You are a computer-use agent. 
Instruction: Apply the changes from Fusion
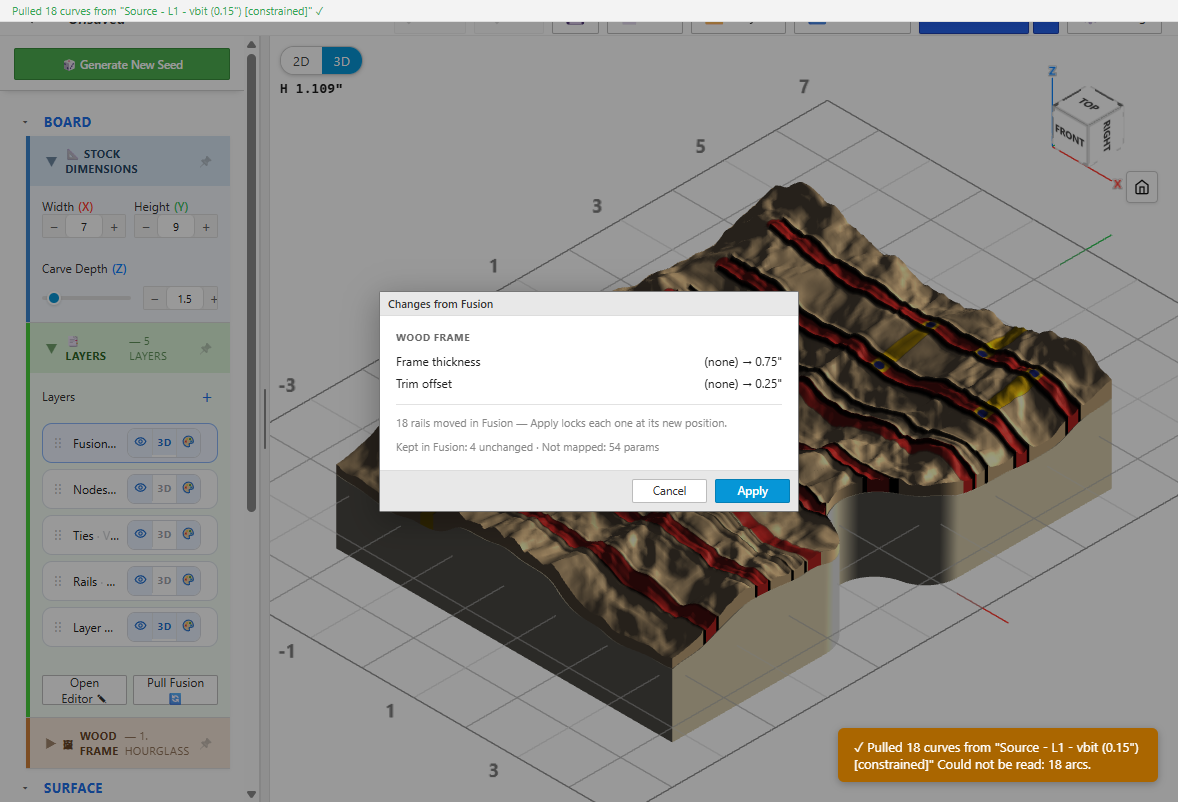[752, 491]
